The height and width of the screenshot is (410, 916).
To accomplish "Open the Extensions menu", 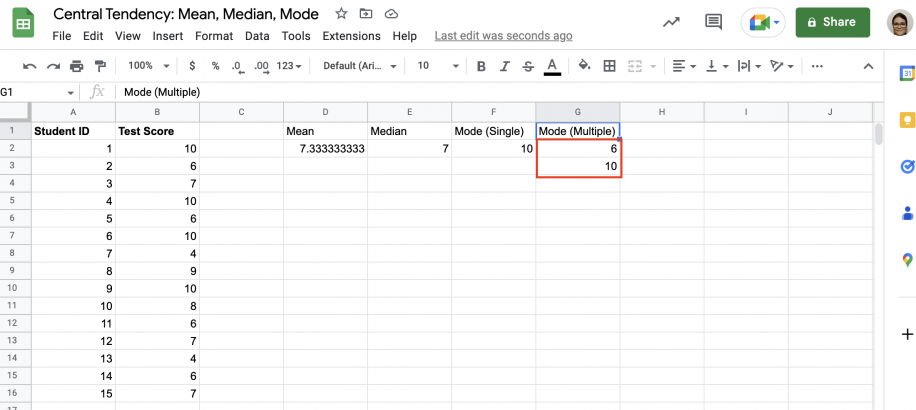I will click(351, 36).
